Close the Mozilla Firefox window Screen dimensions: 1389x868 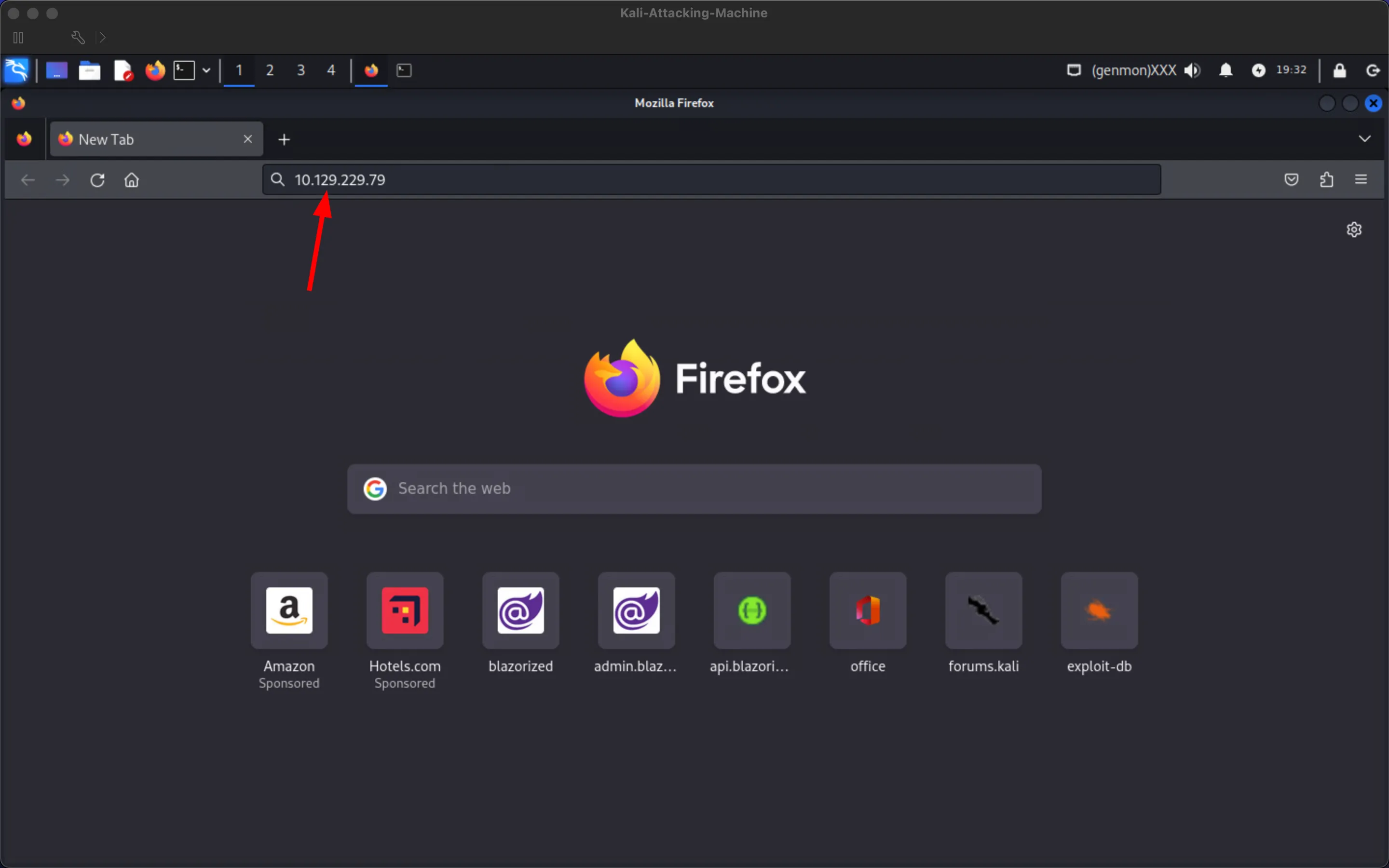[1374, 103]
